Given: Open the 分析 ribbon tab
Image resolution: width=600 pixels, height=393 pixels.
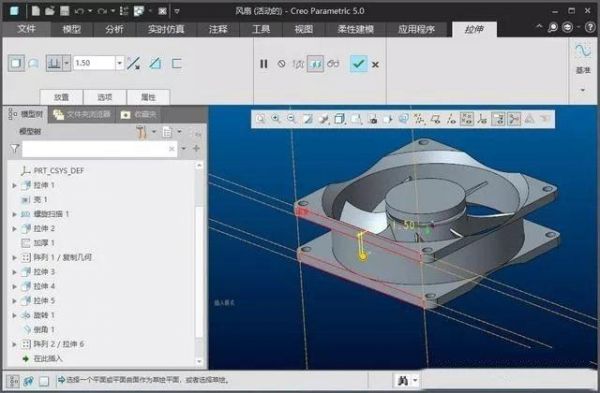Looking at the screenshot, I should coord(114,29).
